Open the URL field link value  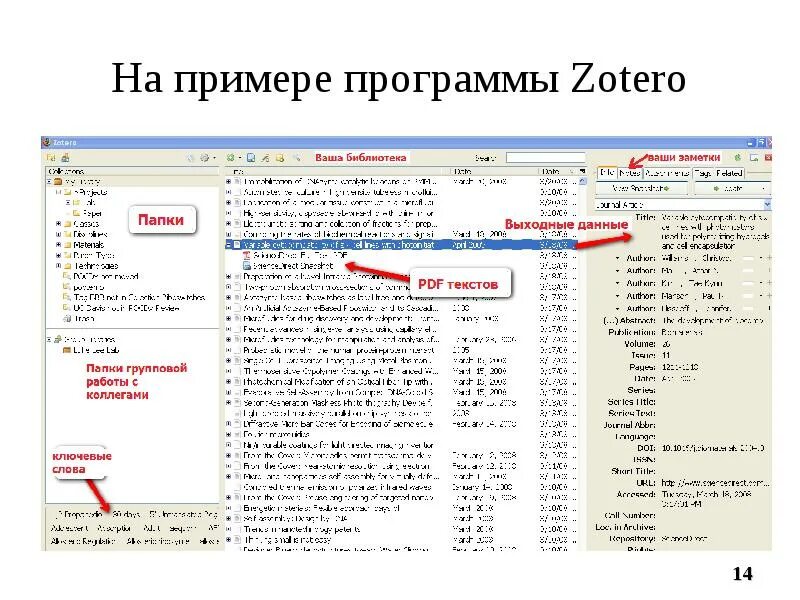(715, 483)
